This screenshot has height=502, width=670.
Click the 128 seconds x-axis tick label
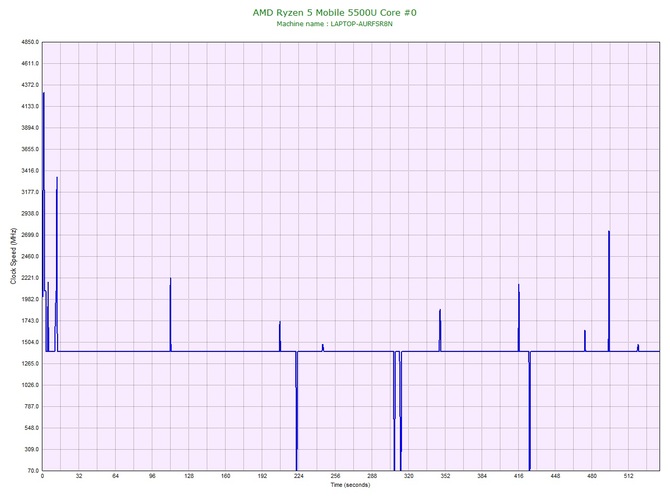[189, 476]
